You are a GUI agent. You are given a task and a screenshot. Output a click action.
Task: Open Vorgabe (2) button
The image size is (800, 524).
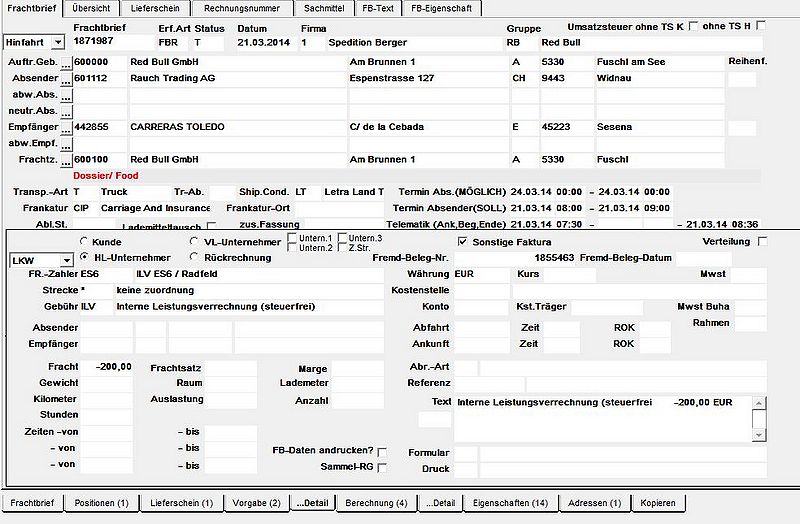click(x=257, y=503)
